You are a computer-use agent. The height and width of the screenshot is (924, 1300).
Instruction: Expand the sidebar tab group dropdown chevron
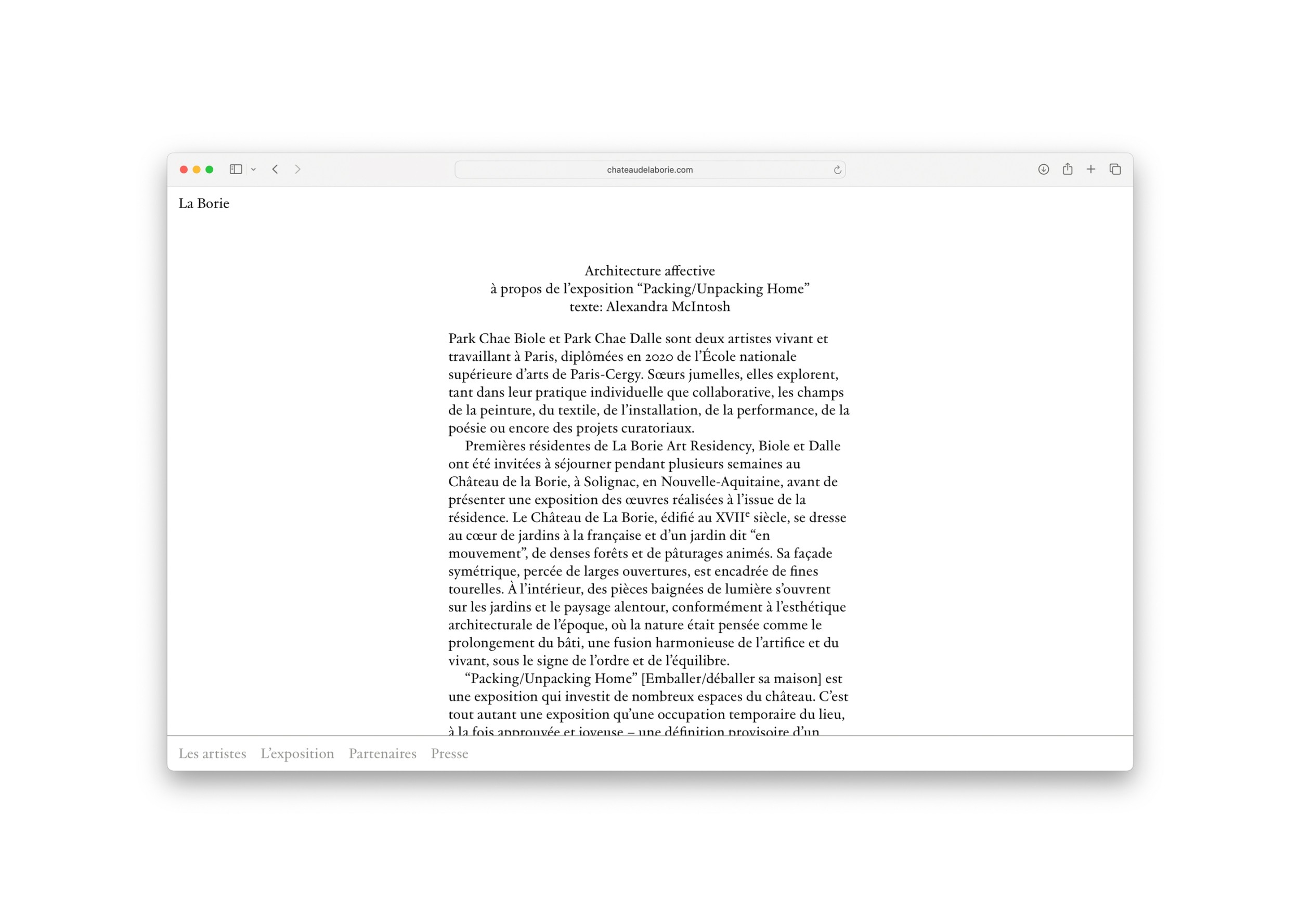tap(253, 170)
